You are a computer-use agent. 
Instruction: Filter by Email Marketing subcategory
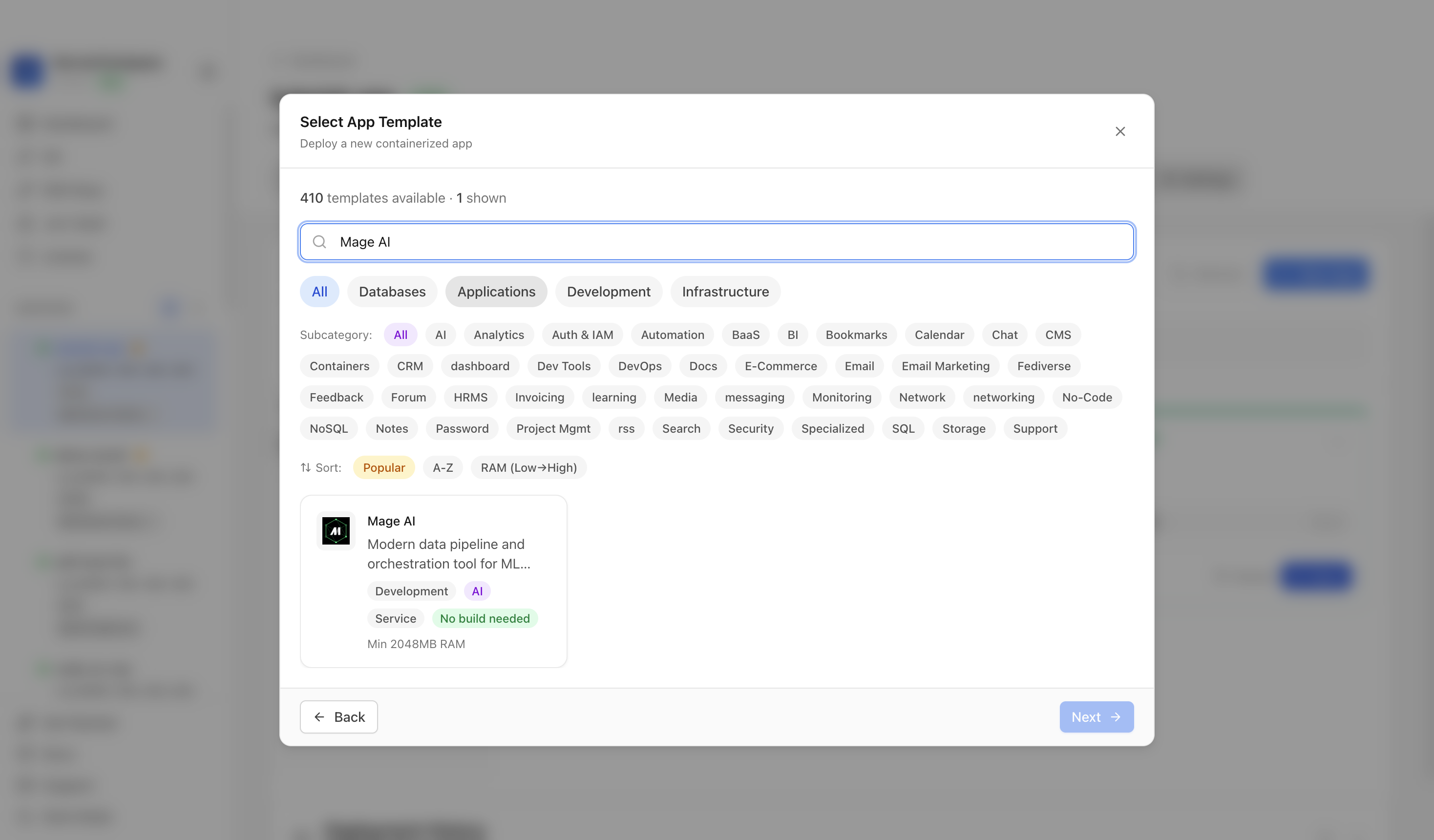(x=945, y=366)
